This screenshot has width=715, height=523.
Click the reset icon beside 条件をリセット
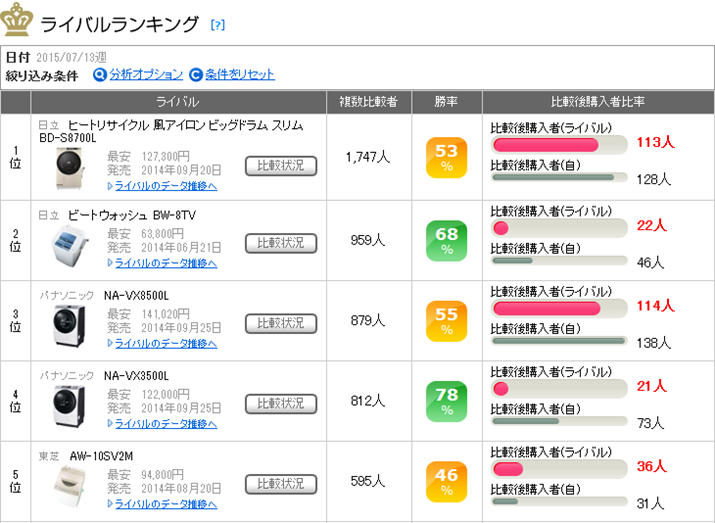[x=196, y=74]
